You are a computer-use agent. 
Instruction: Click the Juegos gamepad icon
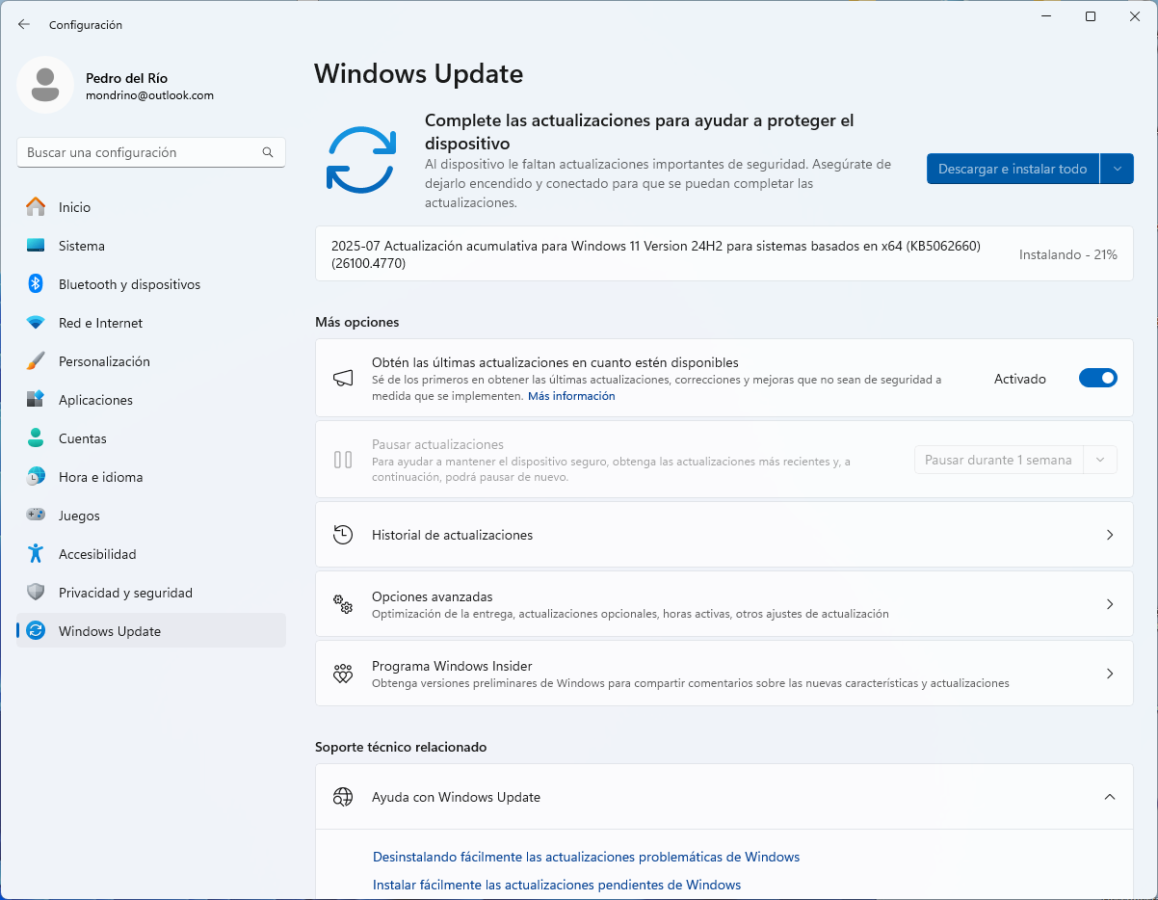(35, 515)
